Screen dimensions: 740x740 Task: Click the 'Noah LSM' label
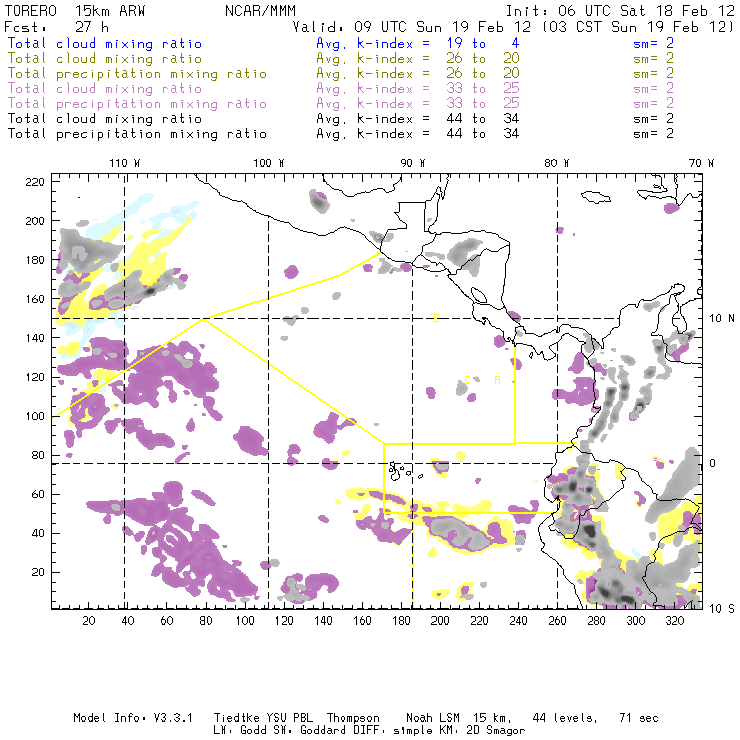pyautogui.click(x=433, y=718)
